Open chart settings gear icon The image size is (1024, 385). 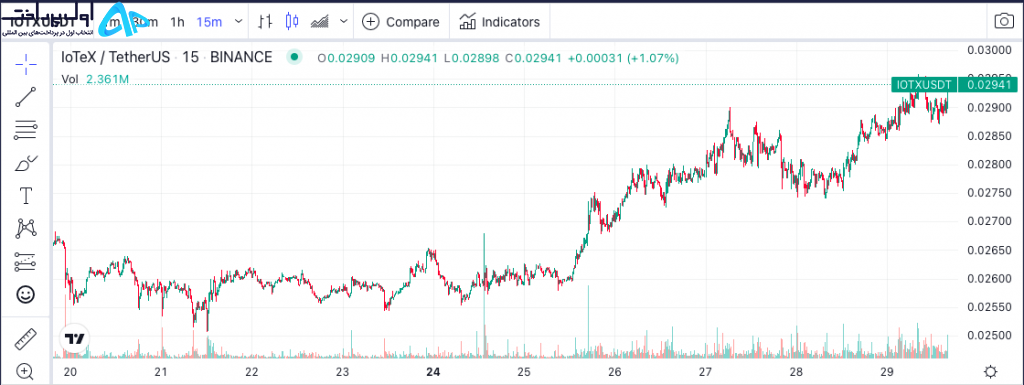[x=991, y=372]
